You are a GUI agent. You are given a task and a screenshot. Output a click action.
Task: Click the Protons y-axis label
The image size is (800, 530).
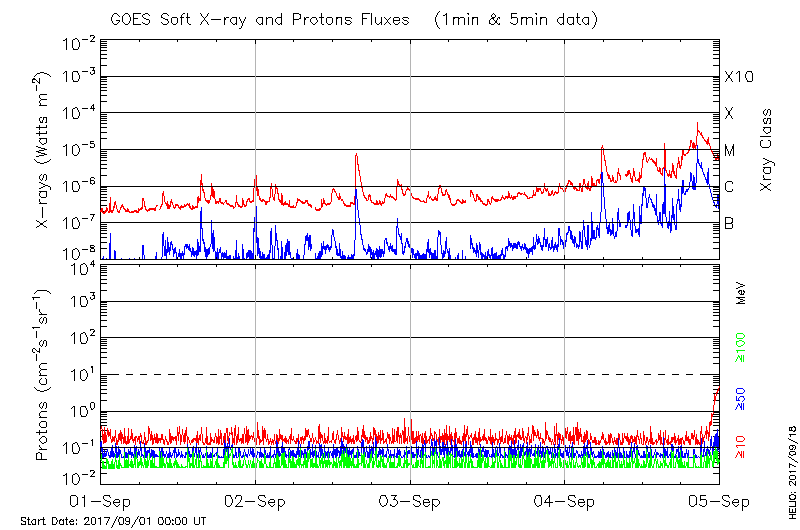point(44,374)
